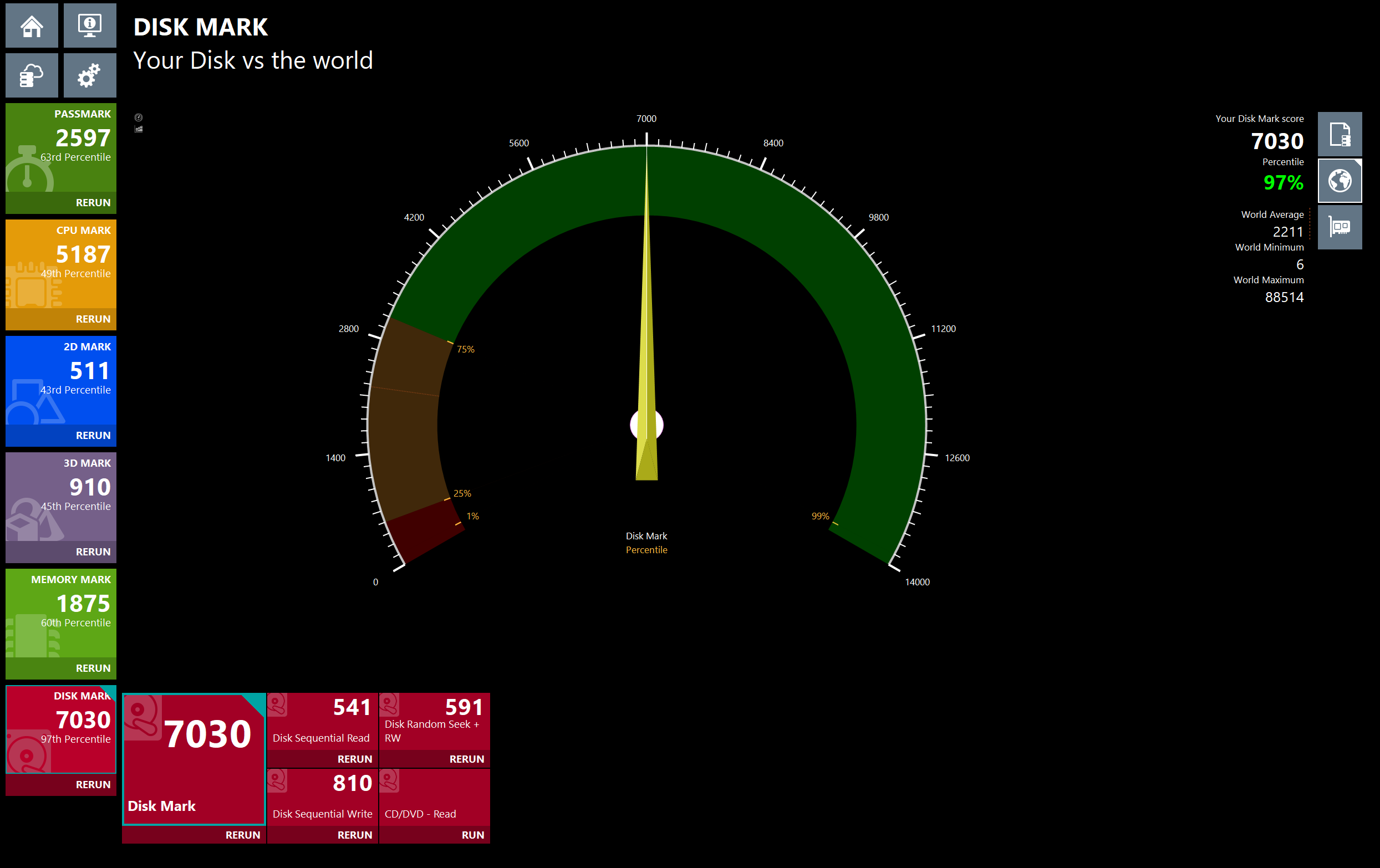The image size is (1380, 868).
Task: Open the MEMORY MARK 1875 tile
Action: point(61,612)
